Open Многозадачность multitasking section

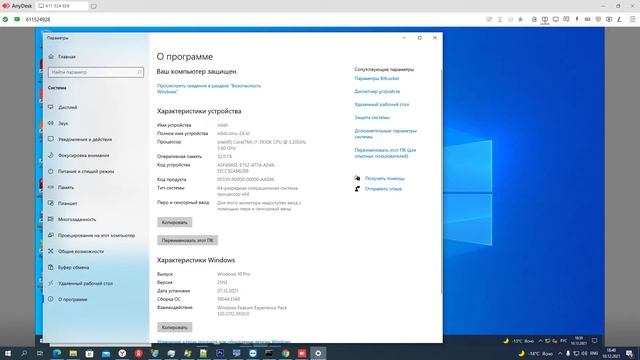(77, 219)
